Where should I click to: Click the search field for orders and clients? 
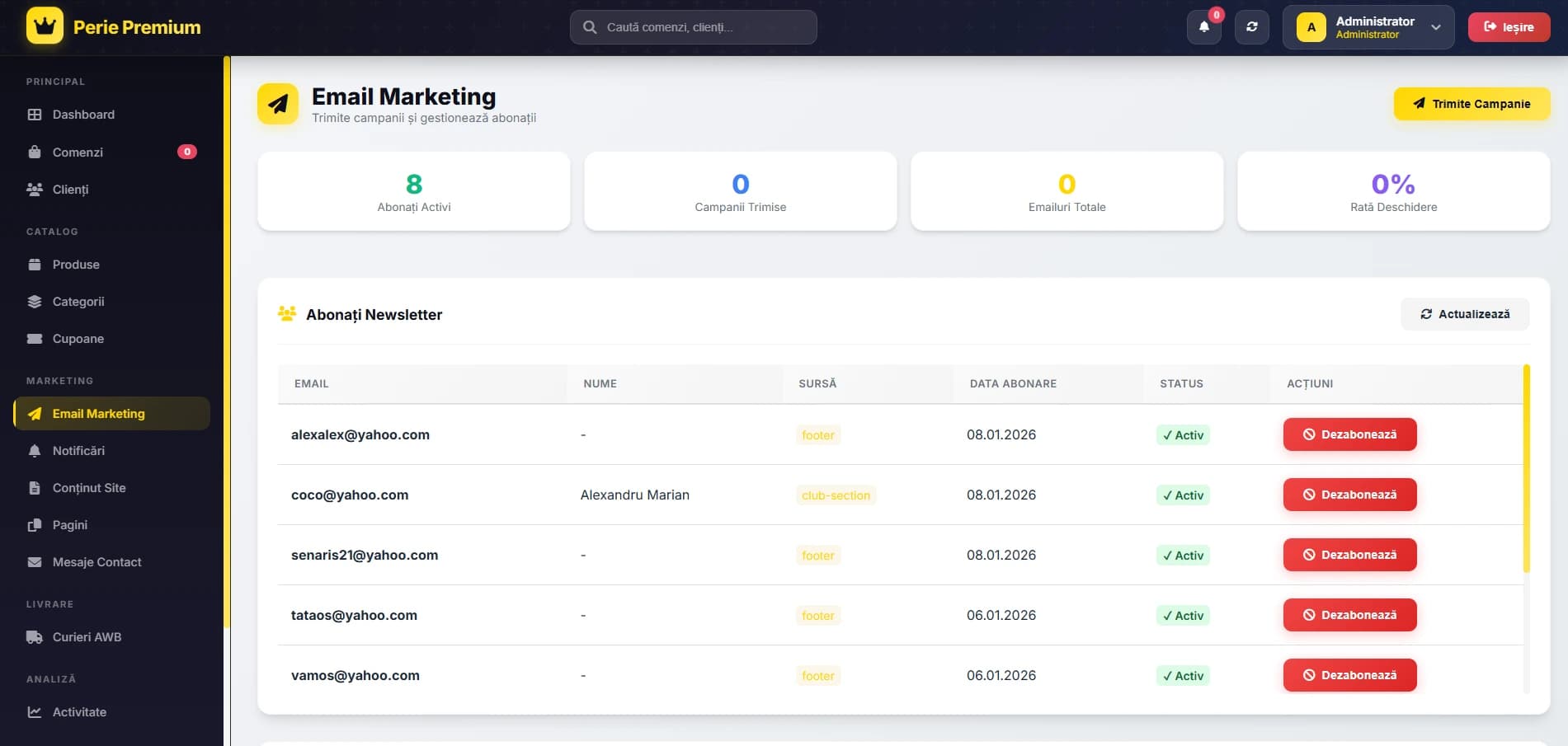coord(693,26)
